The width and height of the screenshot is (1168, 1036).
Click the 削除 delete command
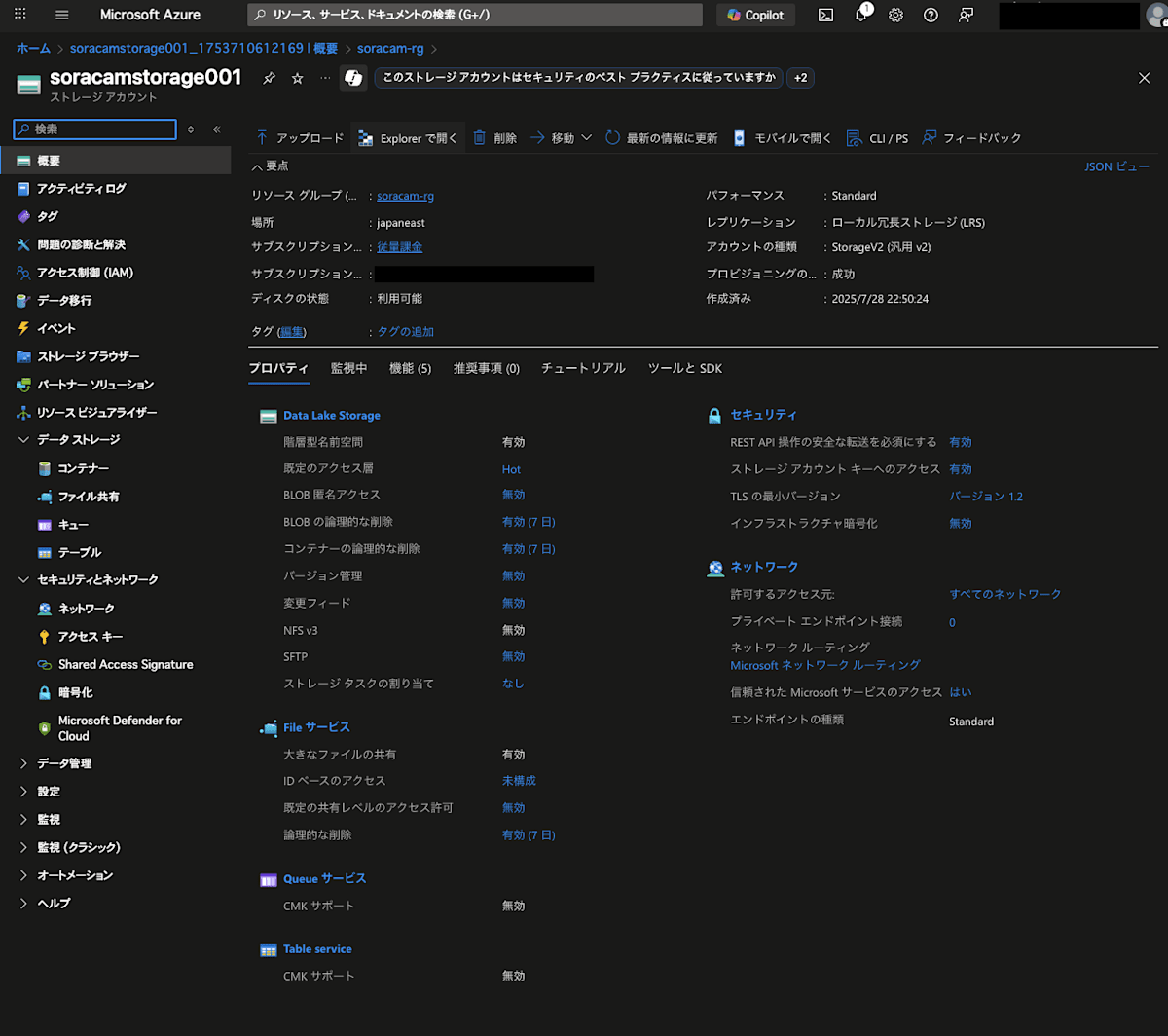(494, 138)
